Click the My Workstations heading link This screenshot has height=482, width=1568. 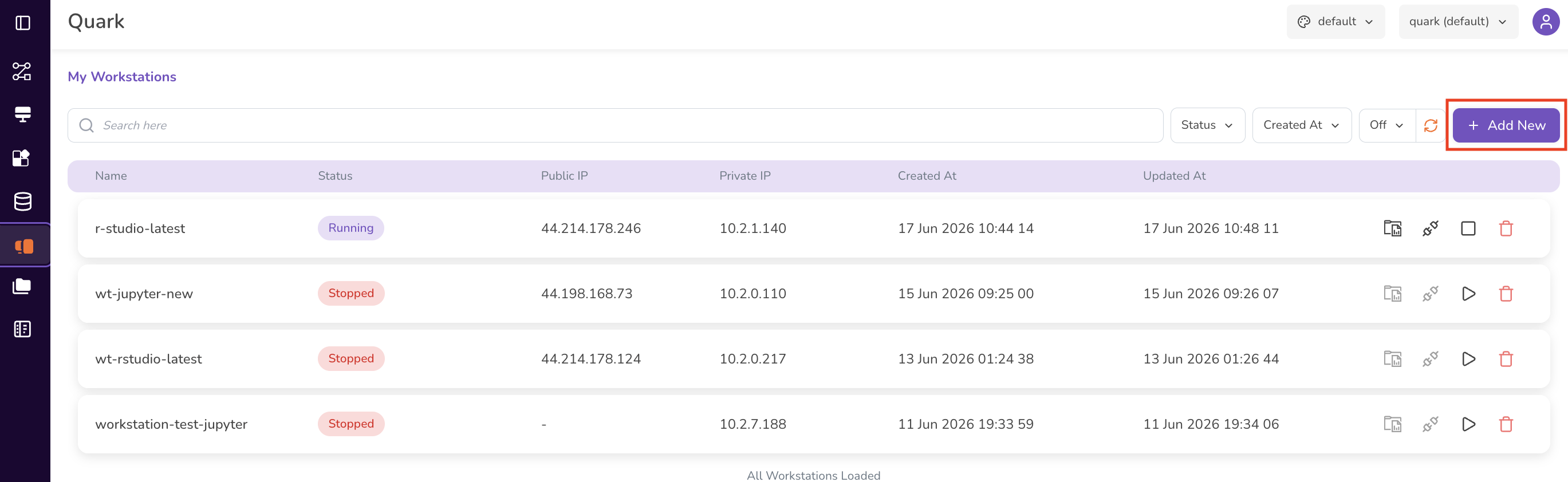(x=122, y=77)
